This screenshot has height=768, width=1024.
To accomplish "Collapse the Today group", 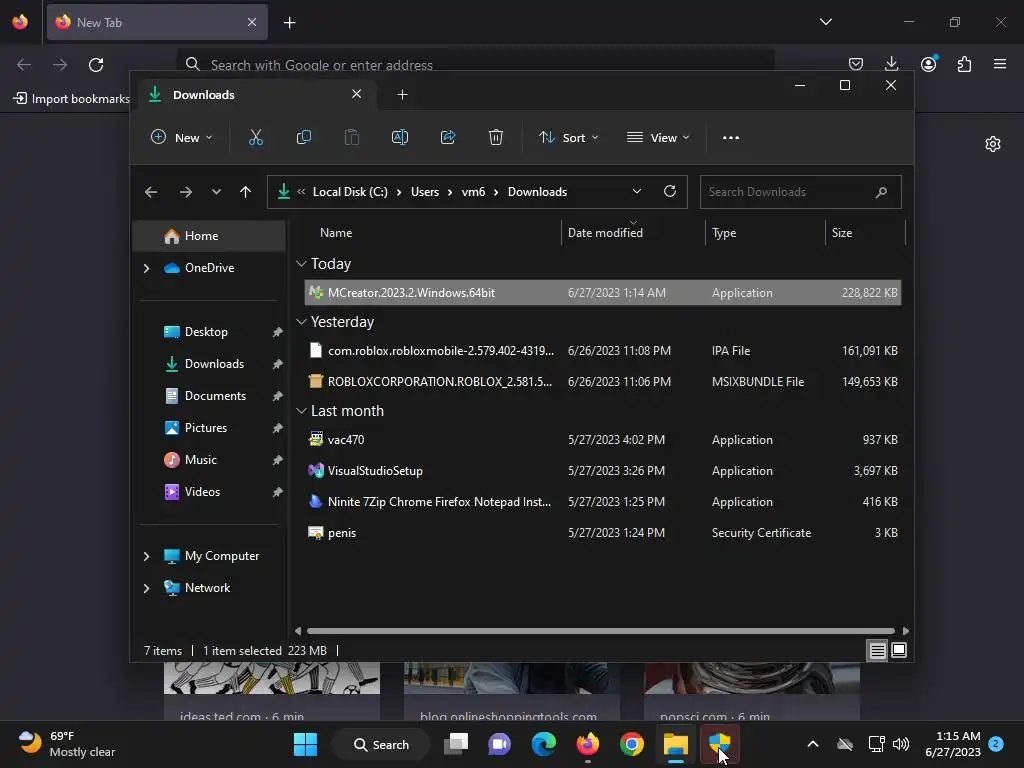I will (301, 264).
